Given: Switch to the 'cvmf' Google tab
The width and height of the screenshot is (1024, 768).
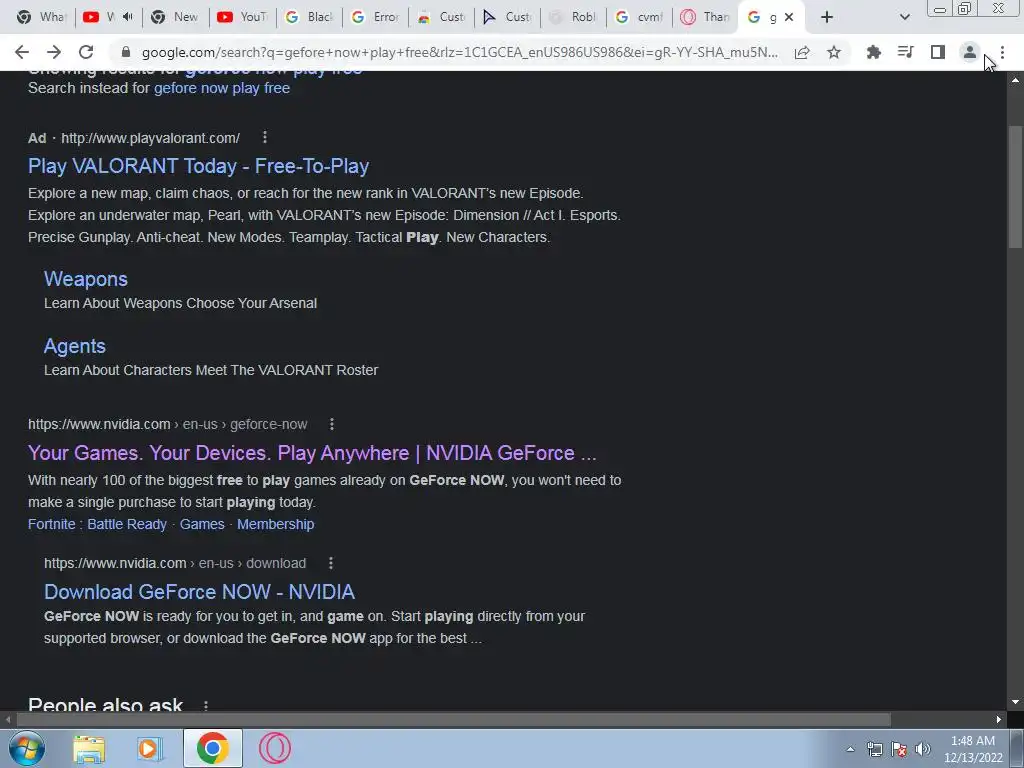Looking at the screenshot, I should click(639, 17).
